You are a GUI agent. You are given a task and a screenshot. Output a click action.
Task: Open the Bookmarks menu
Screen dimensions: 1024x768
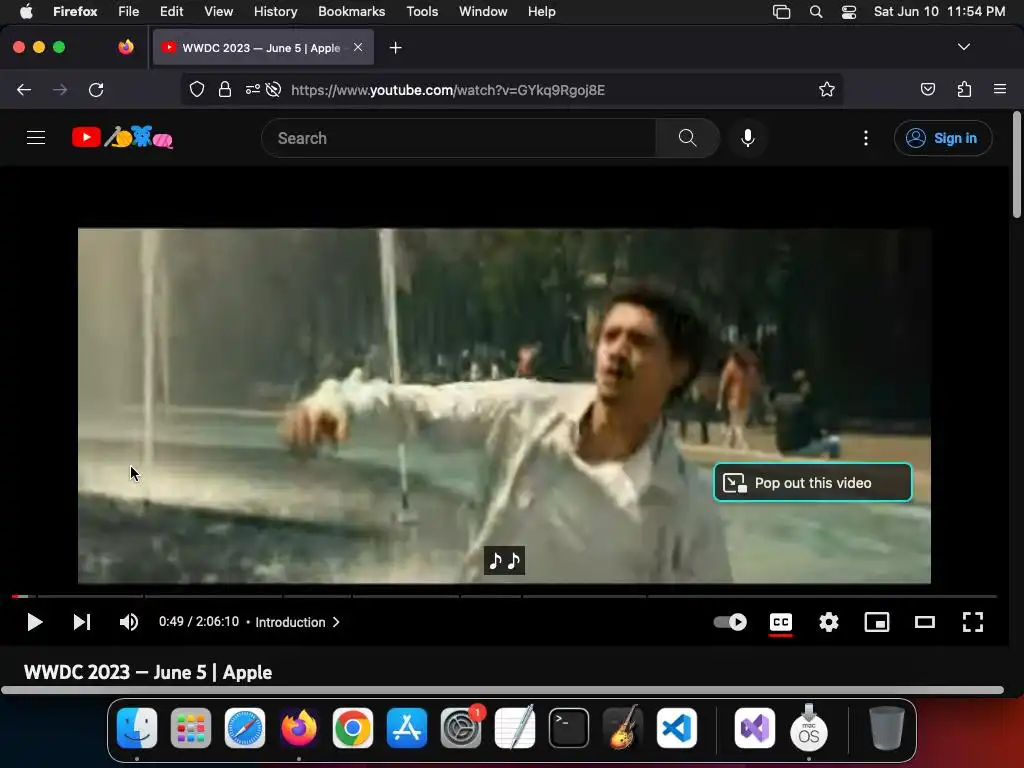click(x=351, y=11)
